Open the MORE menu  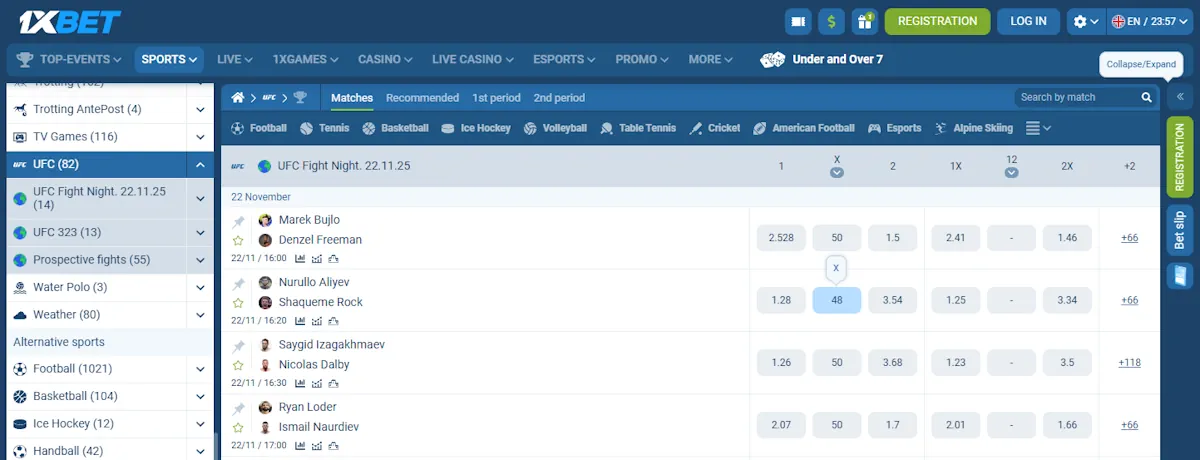tap(711, 59)
